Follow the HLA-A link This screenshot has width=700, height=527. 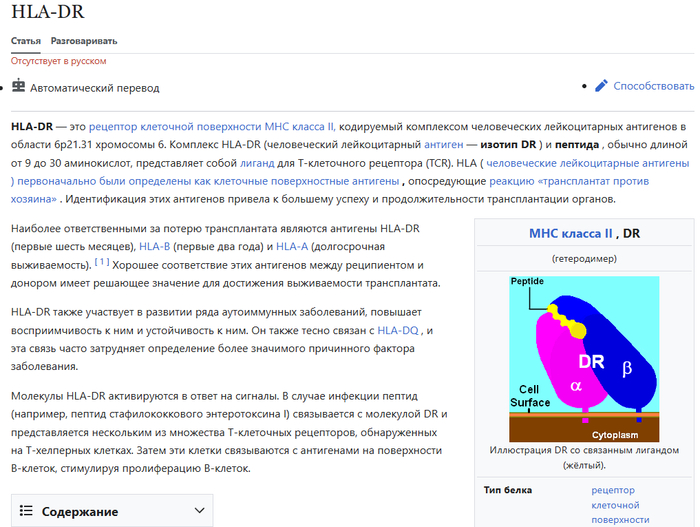pos(292,246)
